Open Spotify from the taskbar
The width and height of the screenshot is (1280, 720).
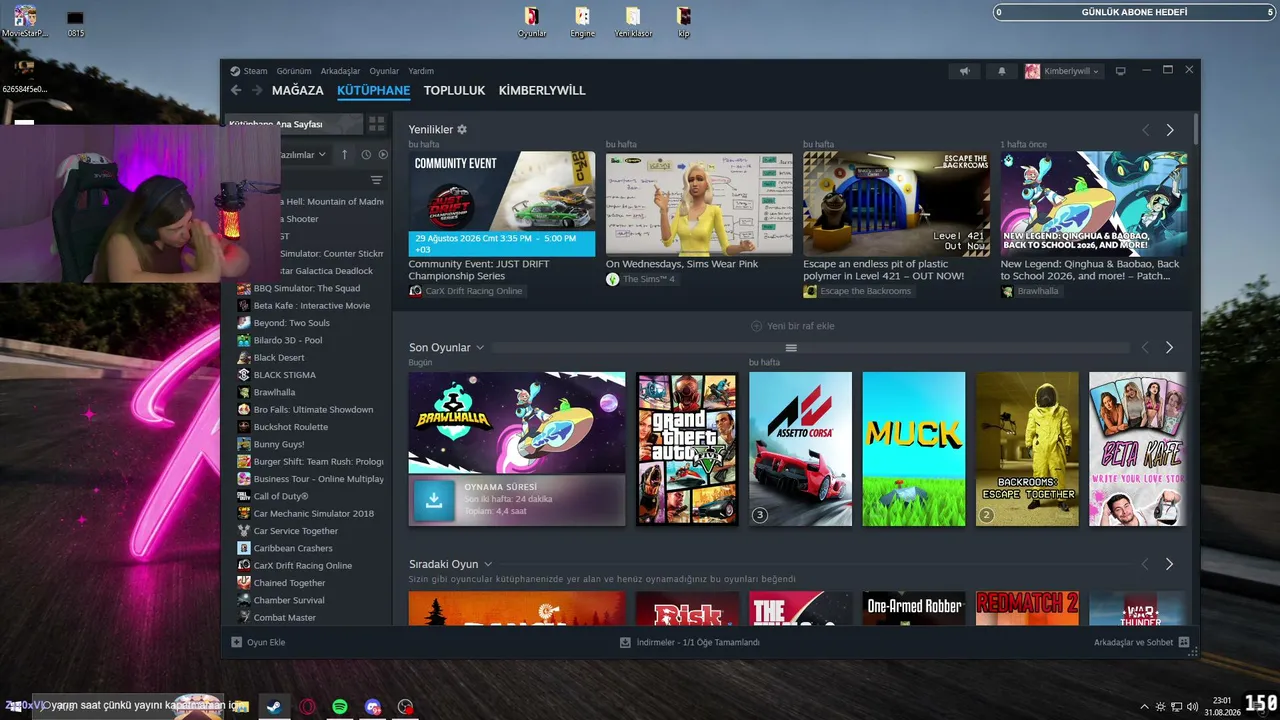(x=340, y=706)
